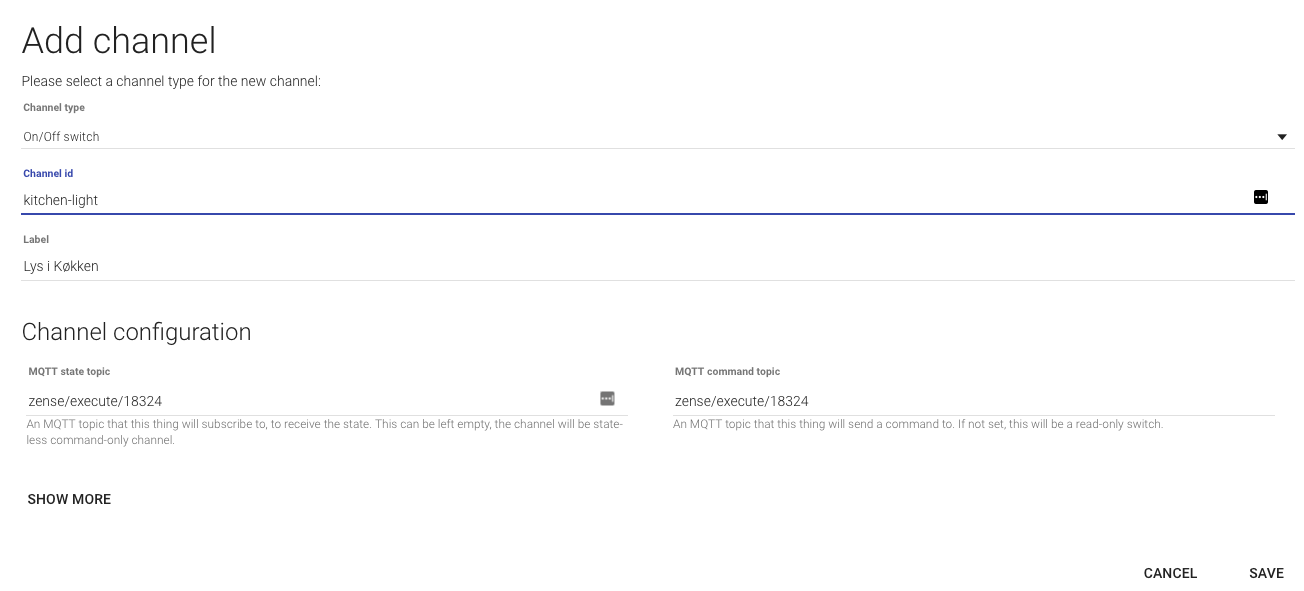Select the On/Off switch channel type box
The image size is (1304, 591).
click(640, 137)
